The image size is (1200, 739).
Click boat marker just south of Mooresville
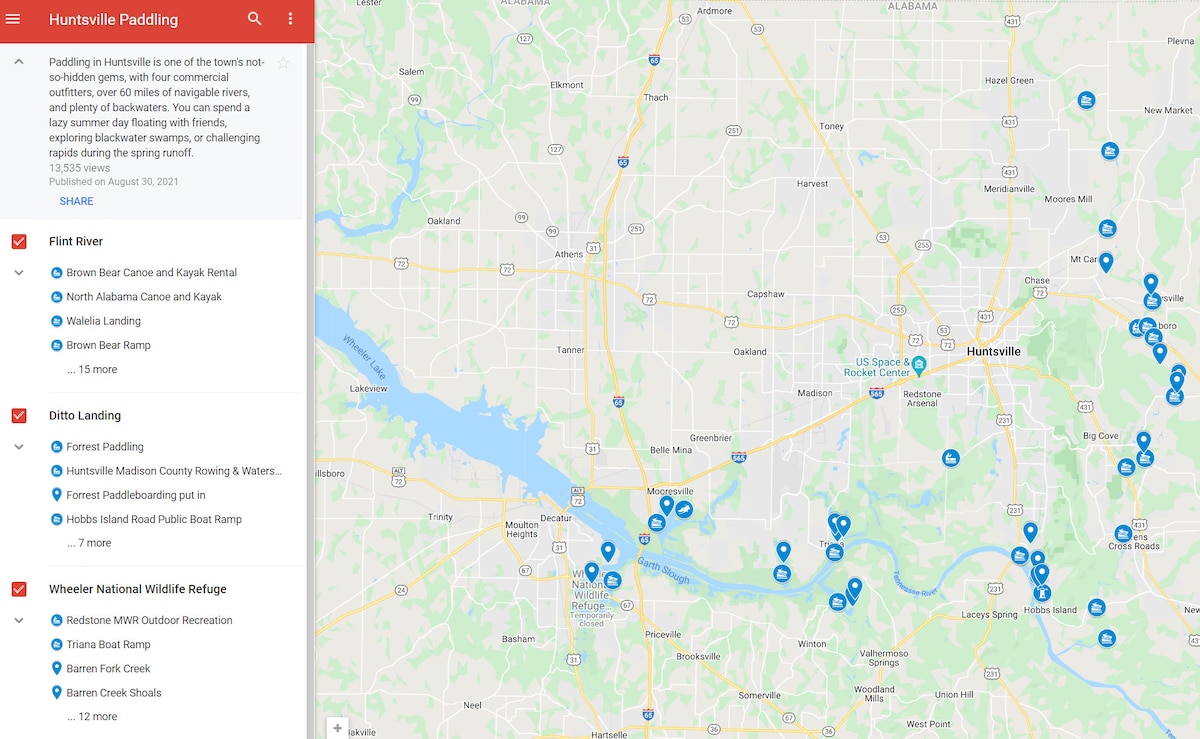click(x=657, y=523)
